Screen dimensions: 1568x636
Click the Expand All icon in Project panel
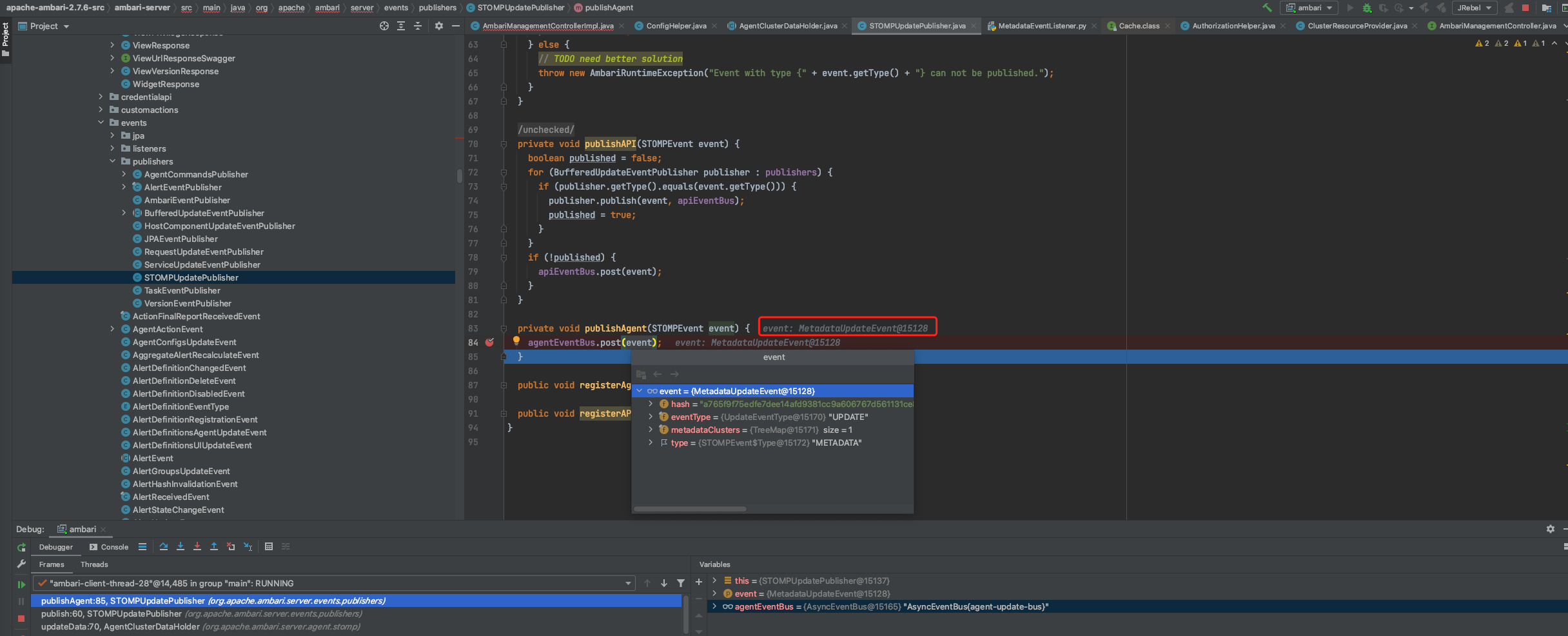[x=401, y=26]
